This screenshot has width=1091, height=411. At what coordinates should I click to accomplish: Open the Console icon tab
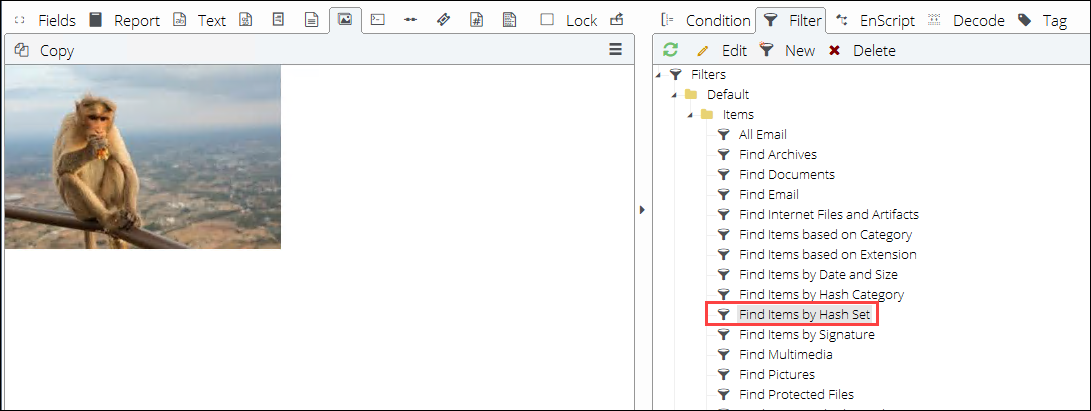pos(377,20)
